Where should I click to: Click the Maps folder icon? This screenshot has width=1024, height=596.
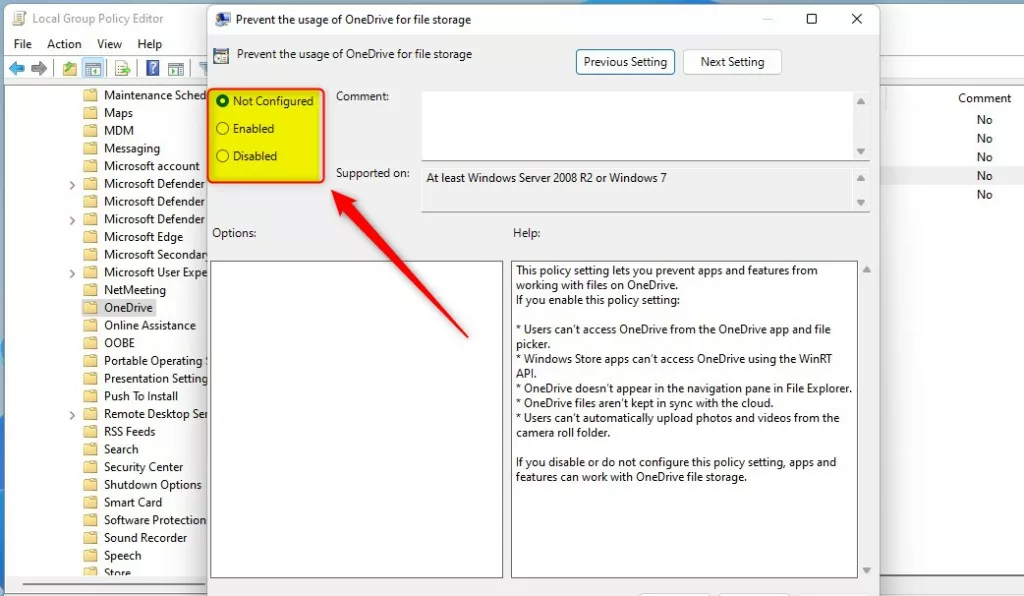pos(90,113)
